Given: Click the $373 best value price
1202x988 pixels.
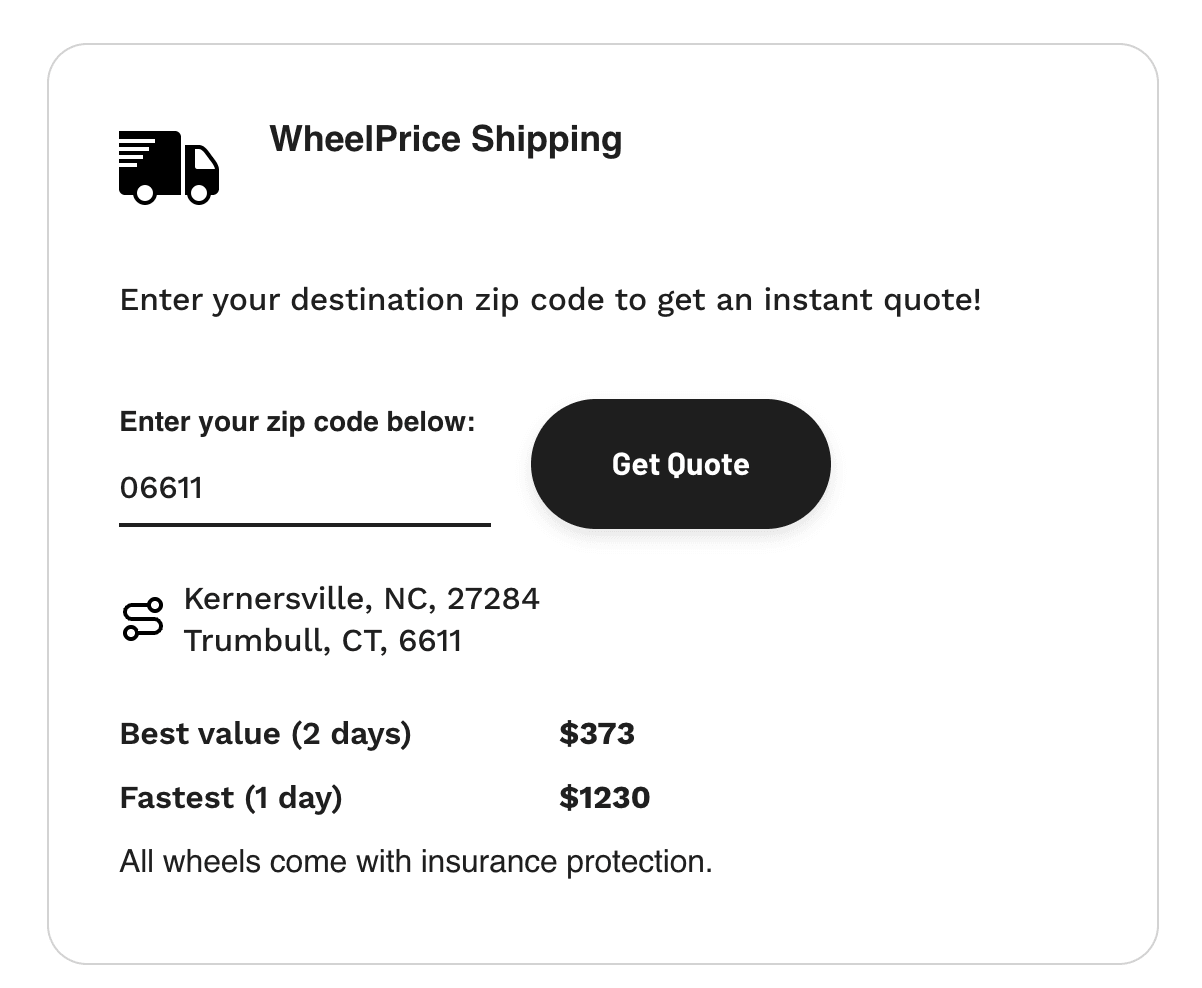Looking at the screenshot, I should coord(597,734).
